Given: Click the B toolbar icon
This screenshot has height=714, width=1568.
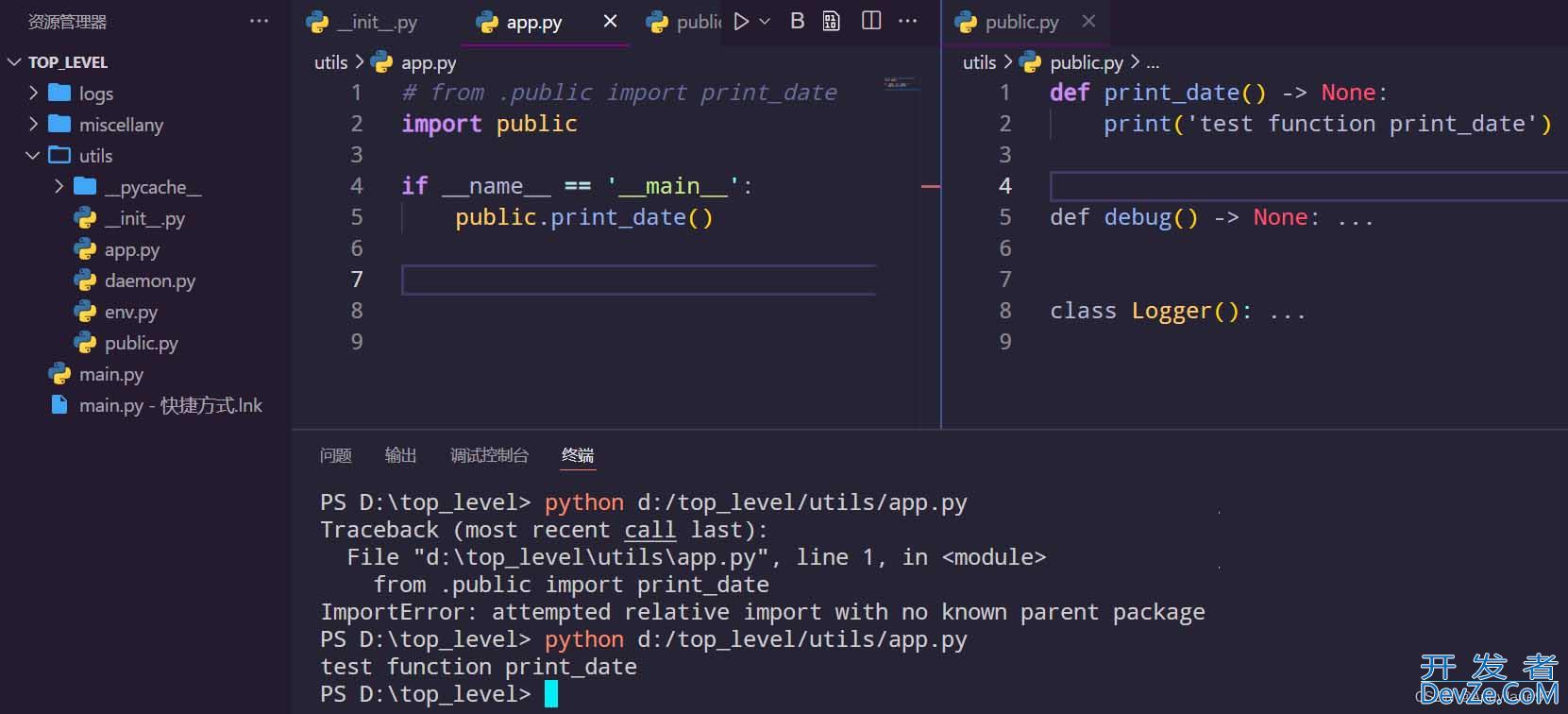Looking at the screenshot, I should [798, 21].
